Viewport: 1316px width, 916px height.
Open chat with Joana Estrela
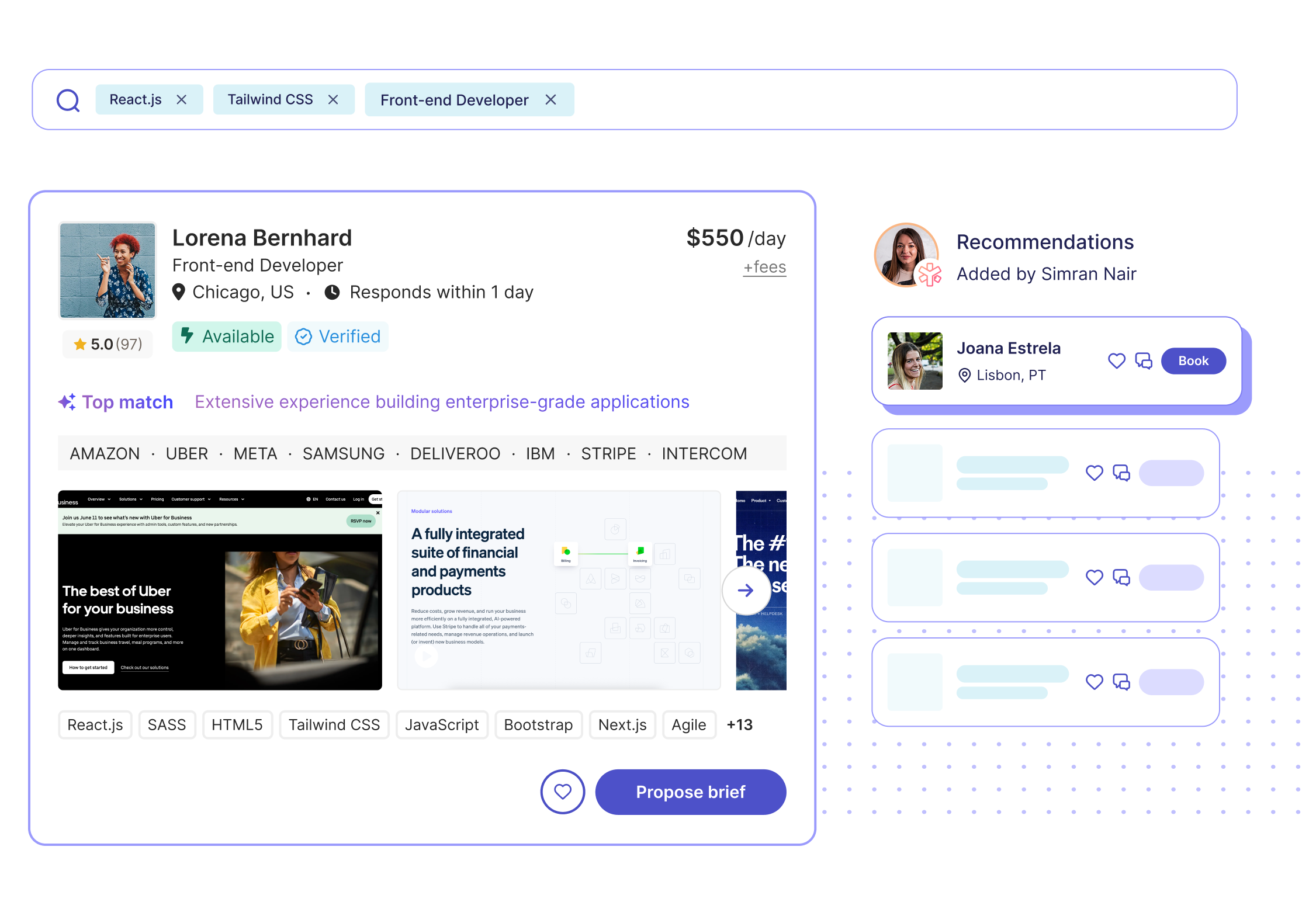pyautogui.click(x=1143, y=361)
